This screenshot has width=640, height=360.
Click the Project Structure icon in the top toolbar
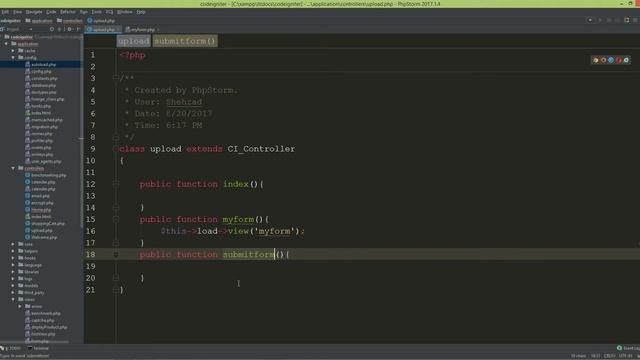(x=627, y=20)
